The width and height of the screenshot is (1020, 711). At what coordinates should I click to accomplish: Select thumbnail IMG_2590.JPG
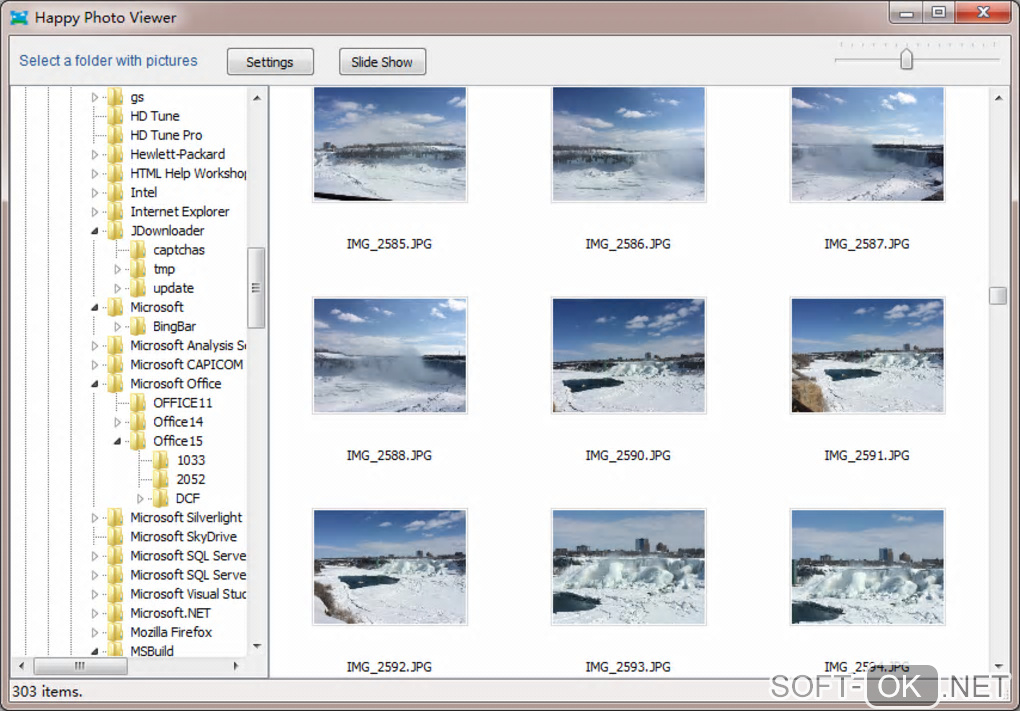point(628,355)
